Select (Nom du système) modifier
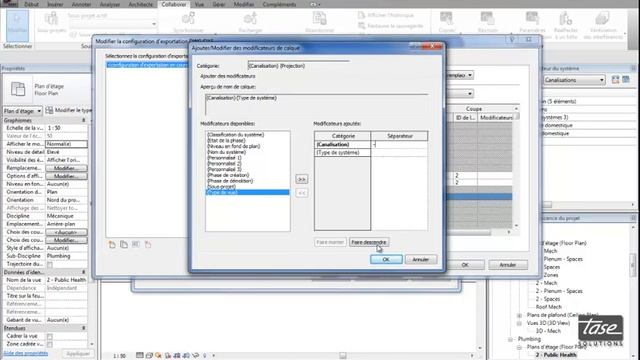 point(227,152)
